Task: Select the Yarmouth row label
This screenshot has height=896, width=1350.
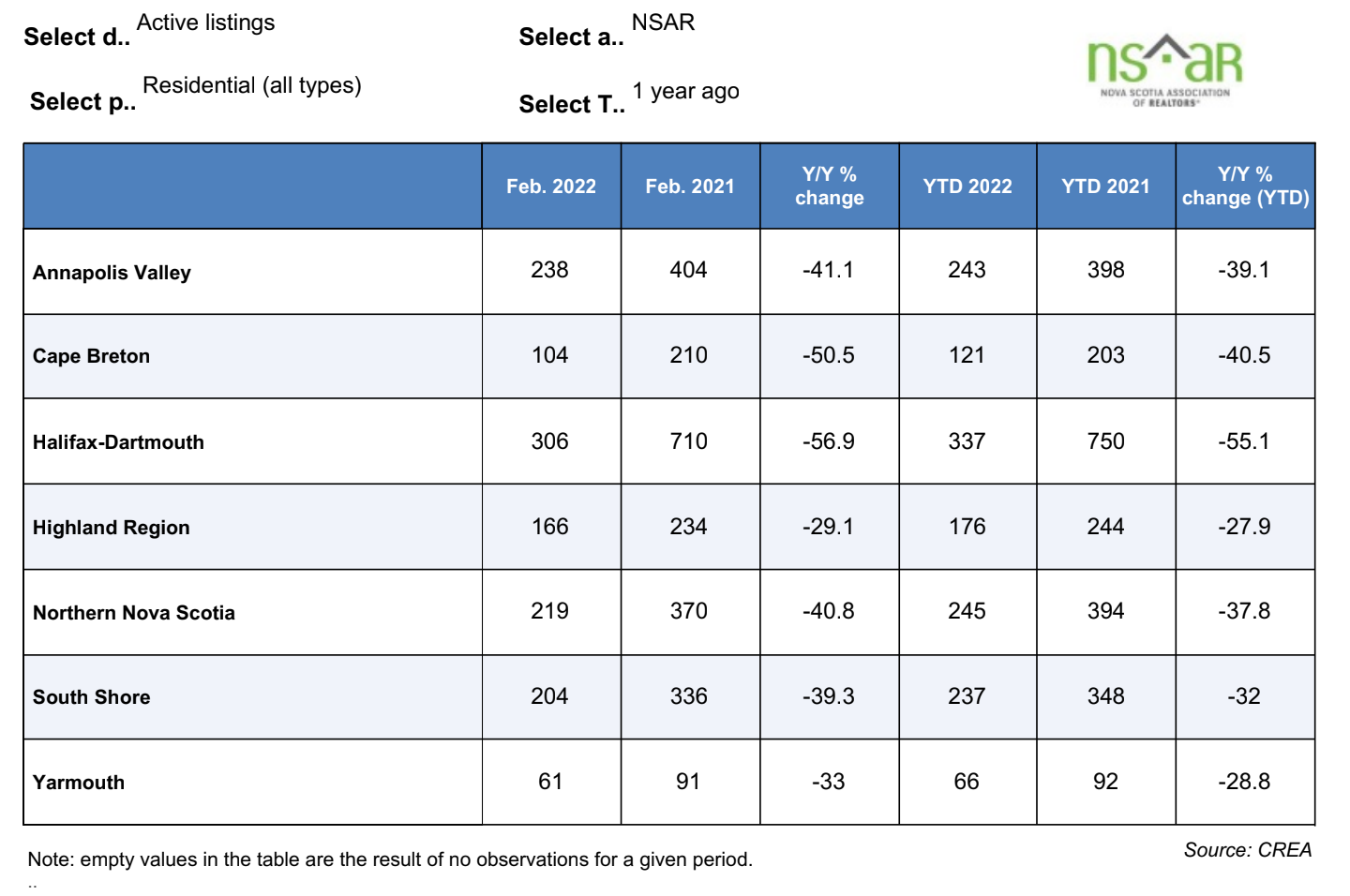Action: [x=79, y=783]
